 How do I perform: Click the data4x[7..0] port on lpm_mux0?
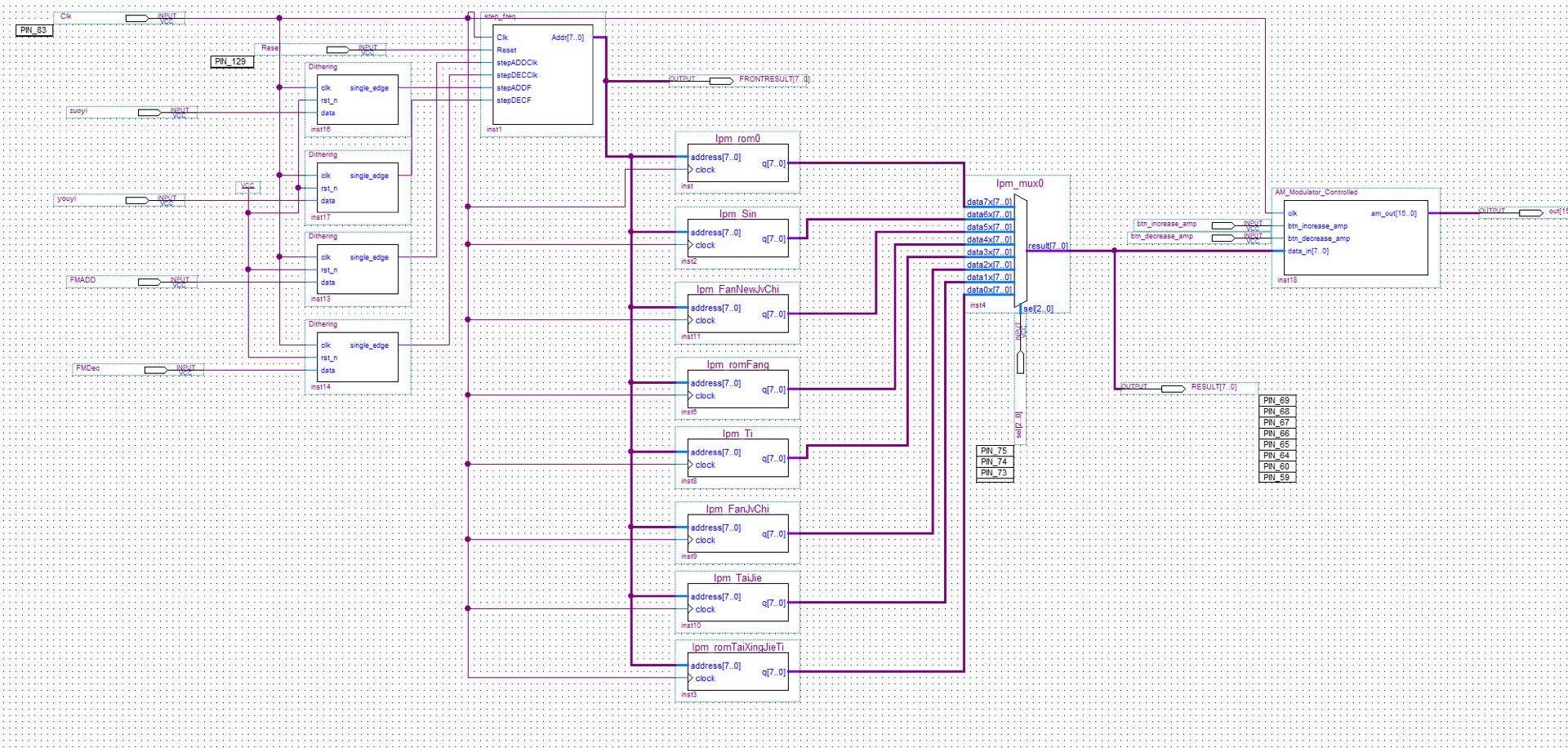[x=989, y=240]
